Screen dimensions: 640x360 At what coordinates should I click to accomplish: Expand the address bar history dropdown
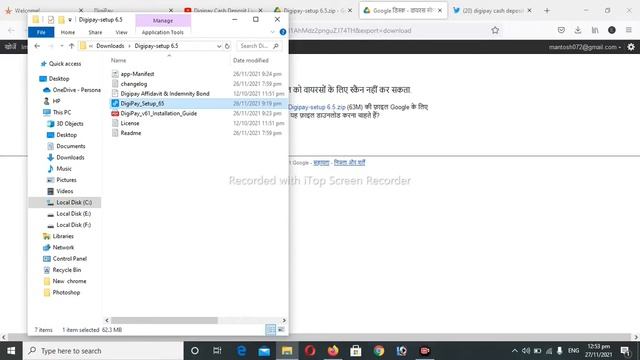[219, 46]
